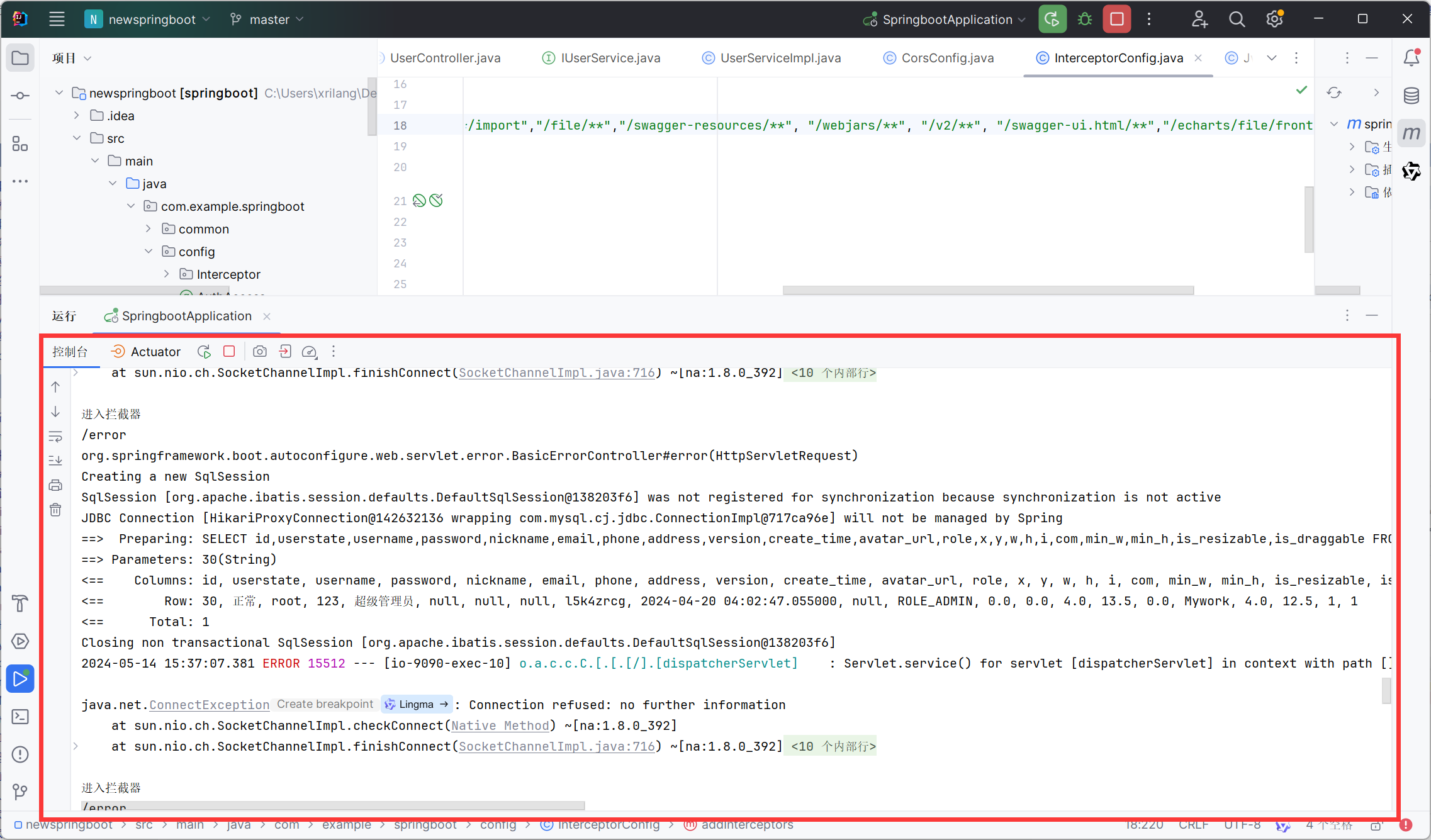1431x840 pixels.
Task: Collapse com.example.springboot package
Action: [x=131, y=206]
